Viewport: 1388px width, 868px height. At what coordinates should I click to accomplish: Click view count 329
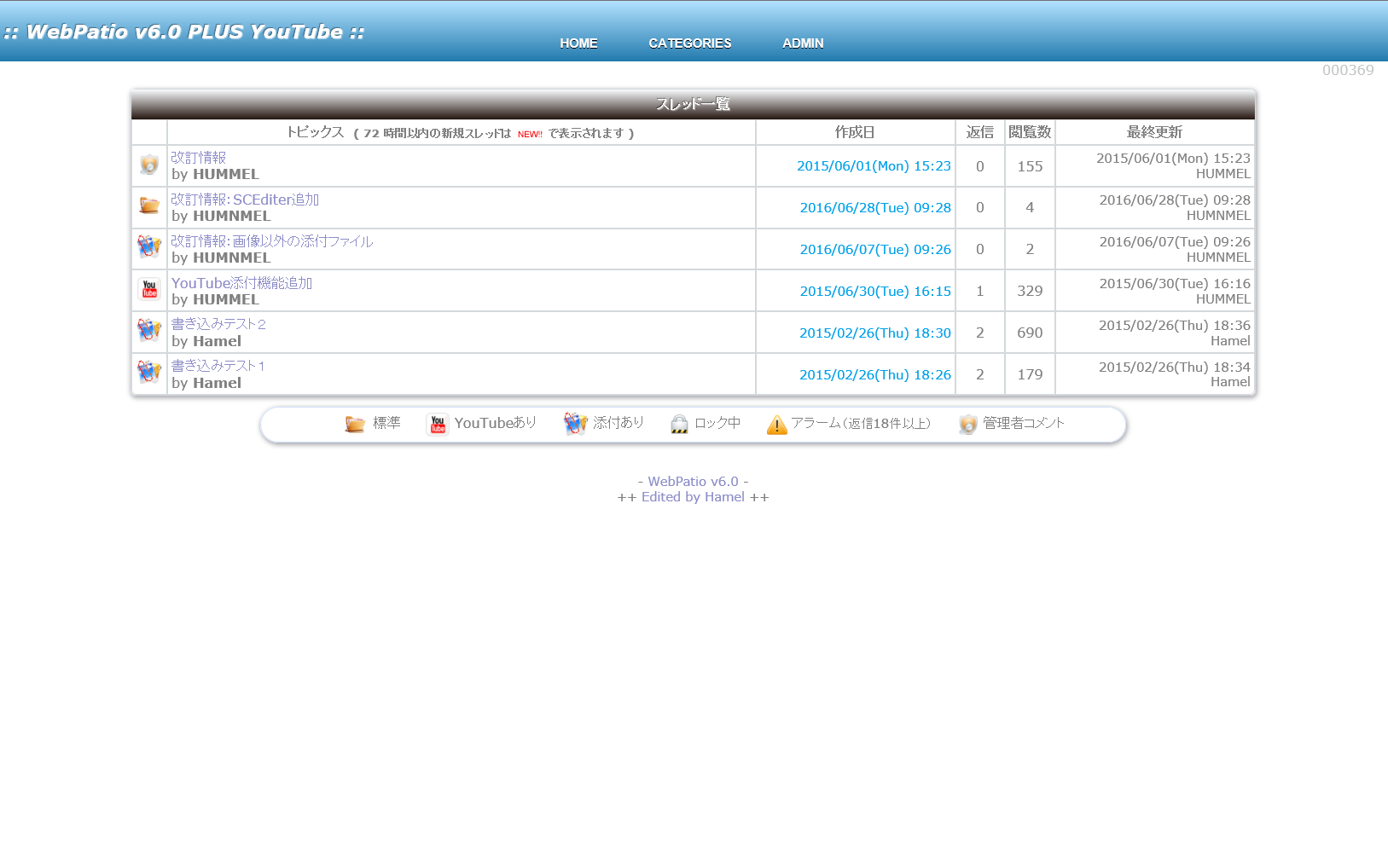[x=1030, y=292]
